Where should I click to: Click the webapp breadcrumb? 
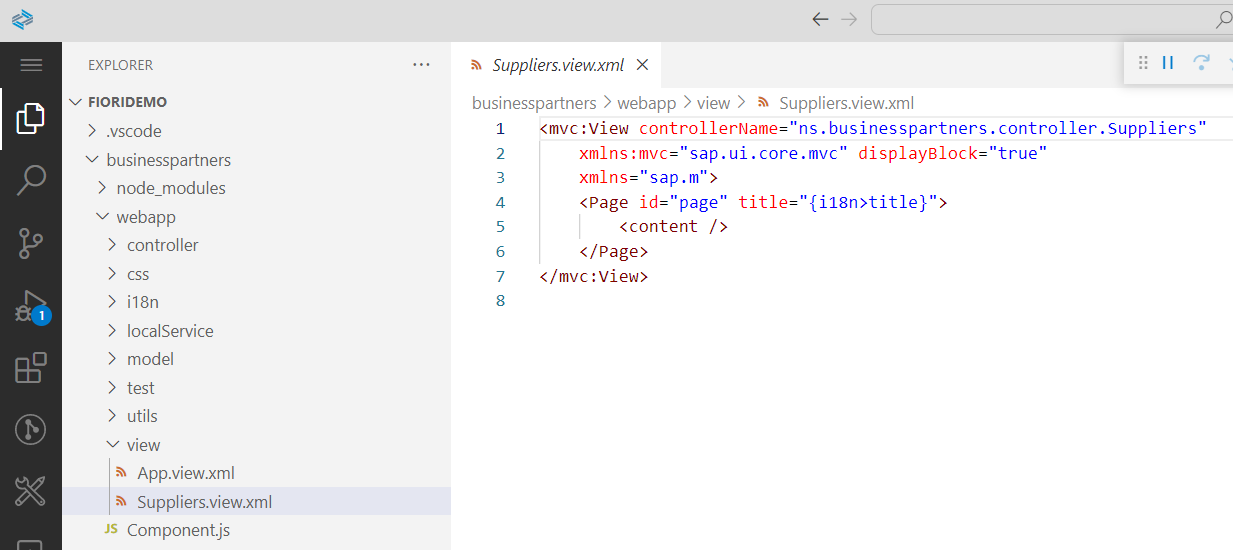(646, 103)
